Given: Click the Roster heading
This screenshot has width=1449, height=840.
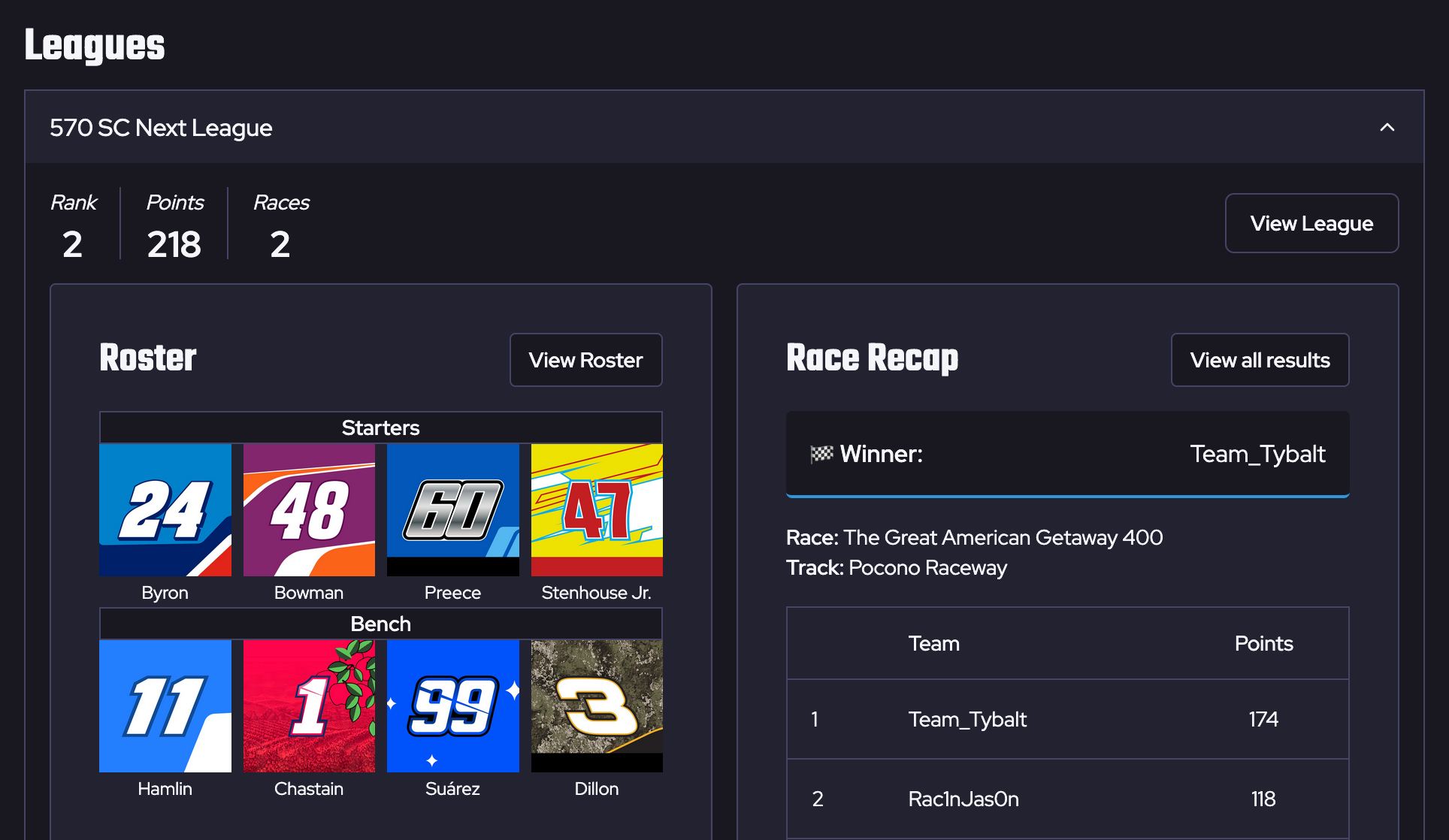Looking at the screenshot, I should click(148, 358).
